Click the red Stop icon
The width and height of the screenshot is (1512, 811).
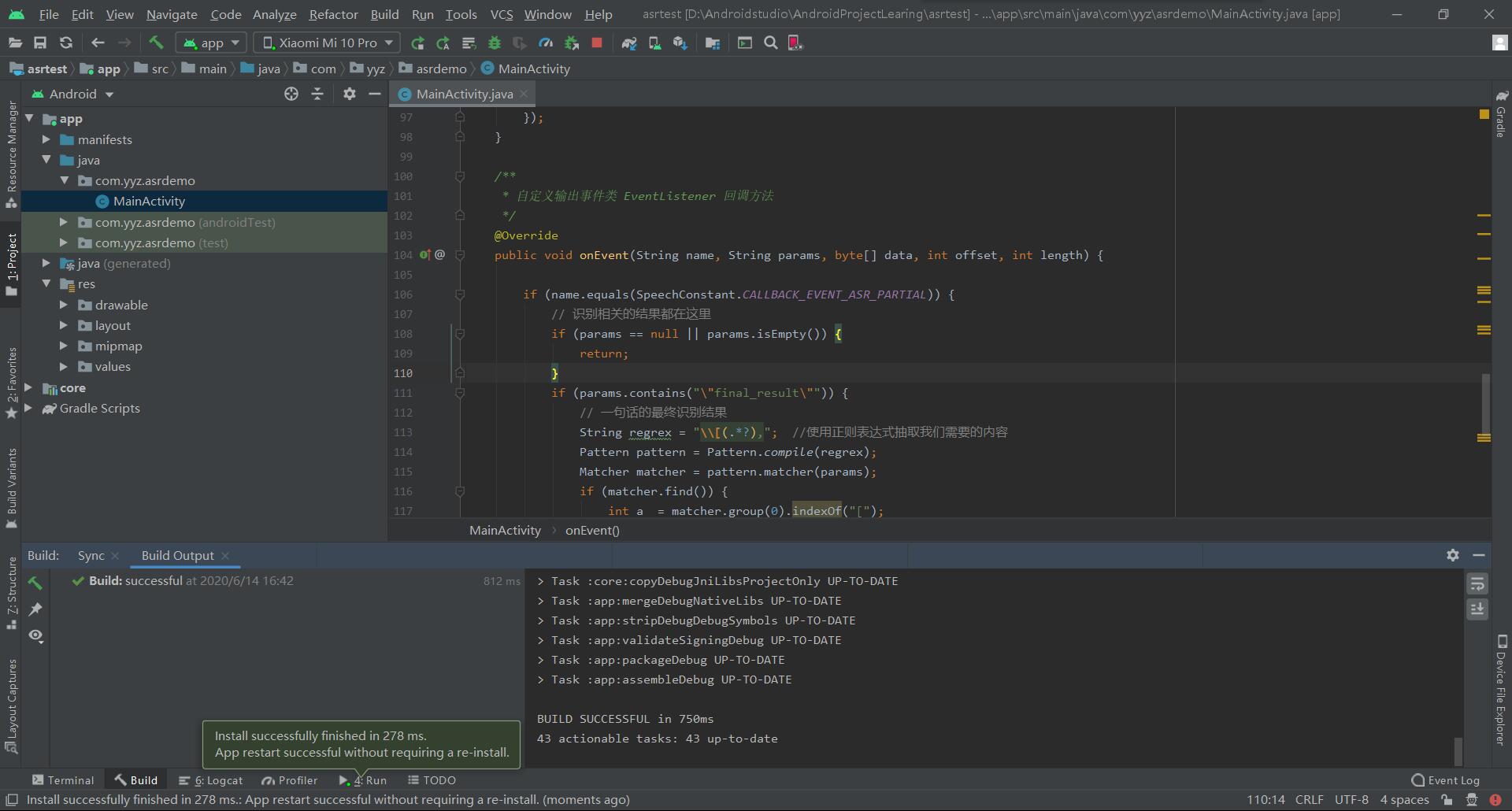pos(597,43)
